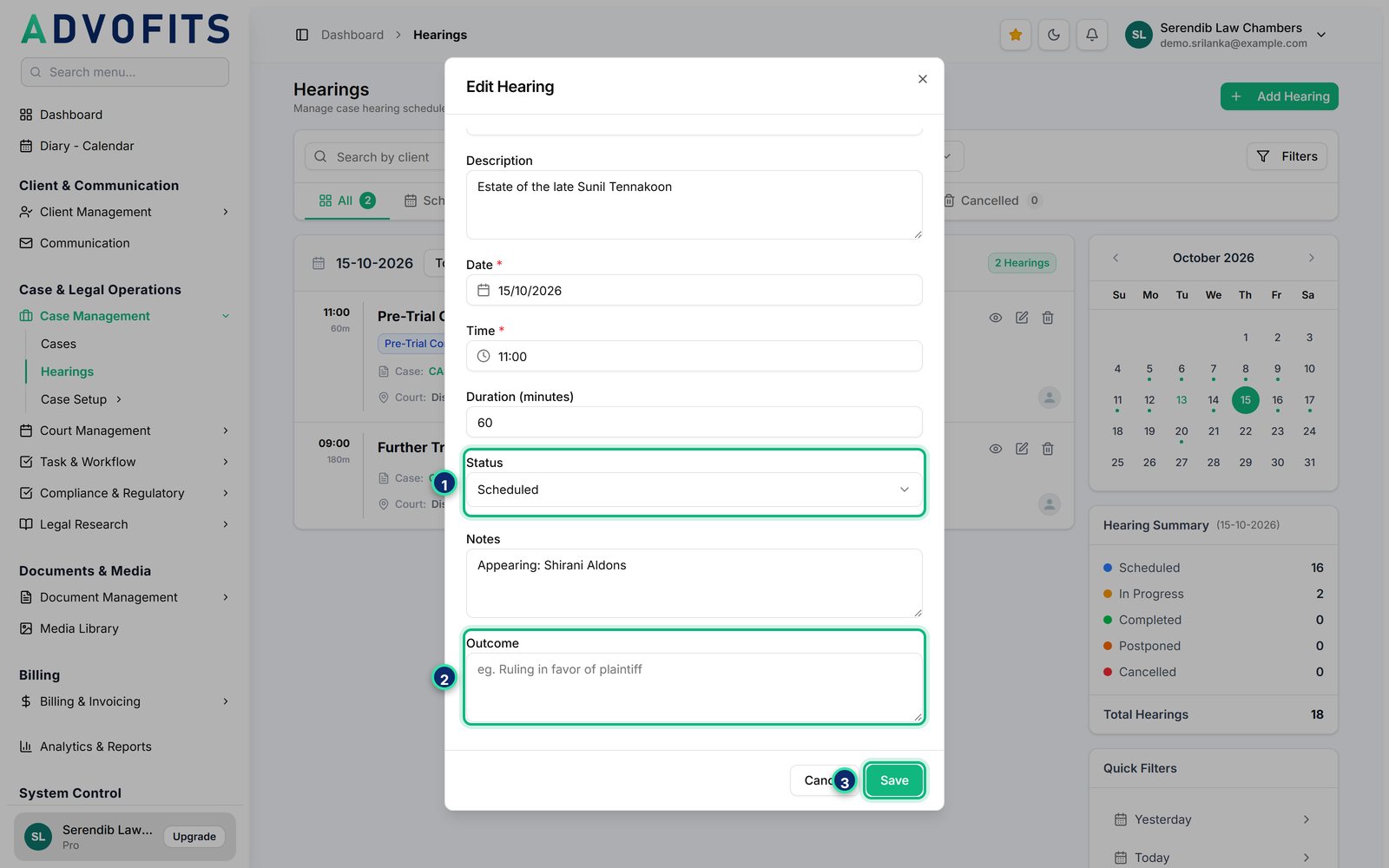Open the Filters button
Image resolution: width=1389 pixels, height=868 pixels.
click(1287, 156)
